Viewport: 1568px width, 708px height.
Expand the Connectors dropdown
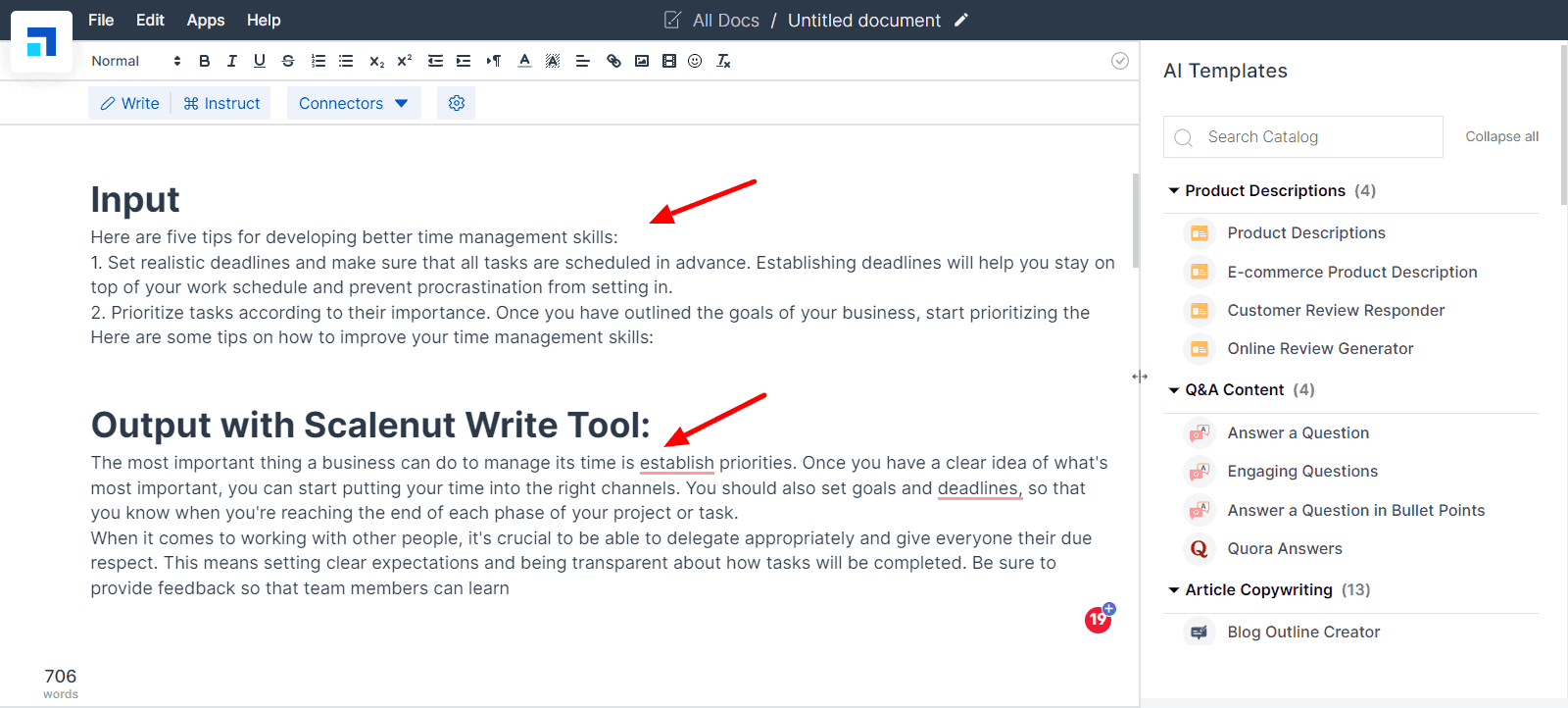click(x=354, y=103)
